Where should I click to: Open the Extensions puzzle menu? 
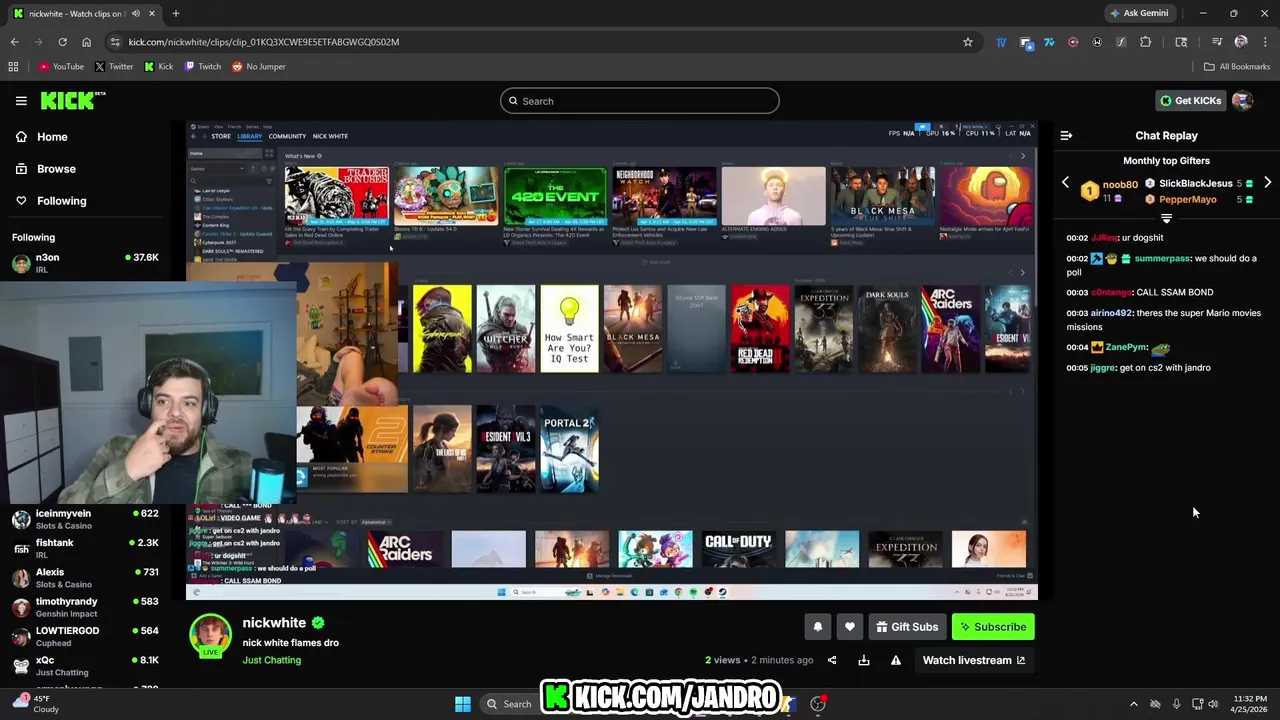tap(1145, 42)
